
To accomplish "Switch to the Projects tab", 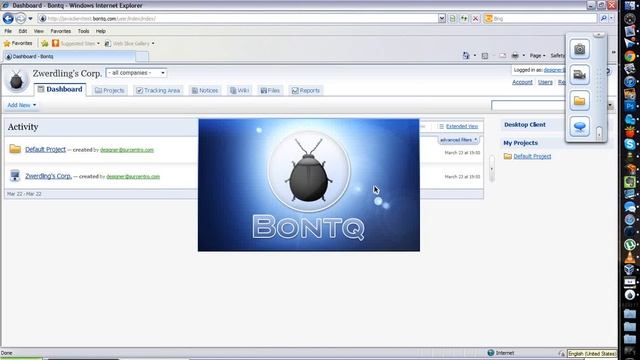I will (x=109, y=91).
